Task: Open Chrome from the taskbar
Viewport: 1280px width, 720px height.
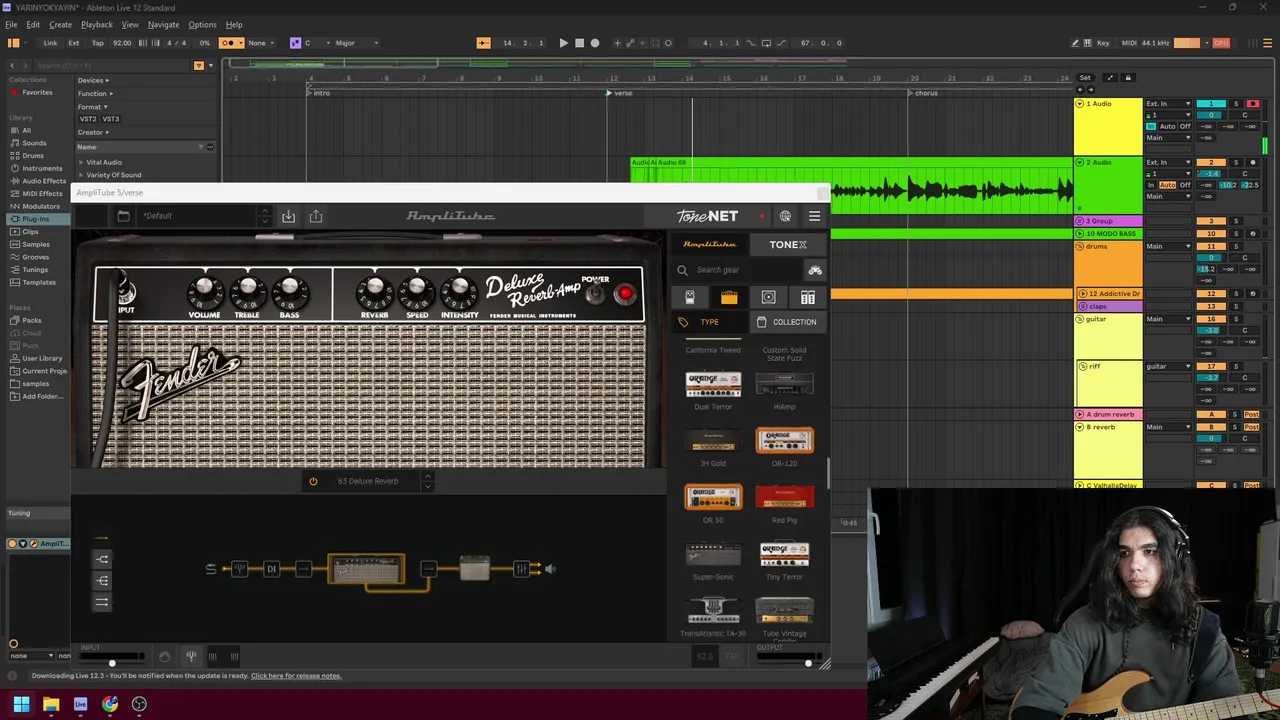Action: (110, 704)
